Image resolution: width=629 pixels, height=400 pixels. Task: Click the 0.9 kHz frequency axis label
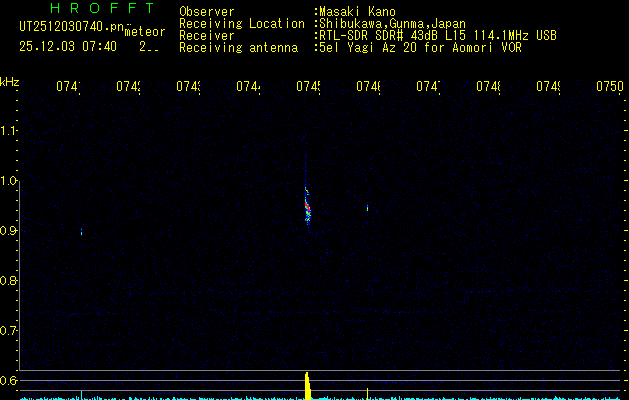point(8,231)
